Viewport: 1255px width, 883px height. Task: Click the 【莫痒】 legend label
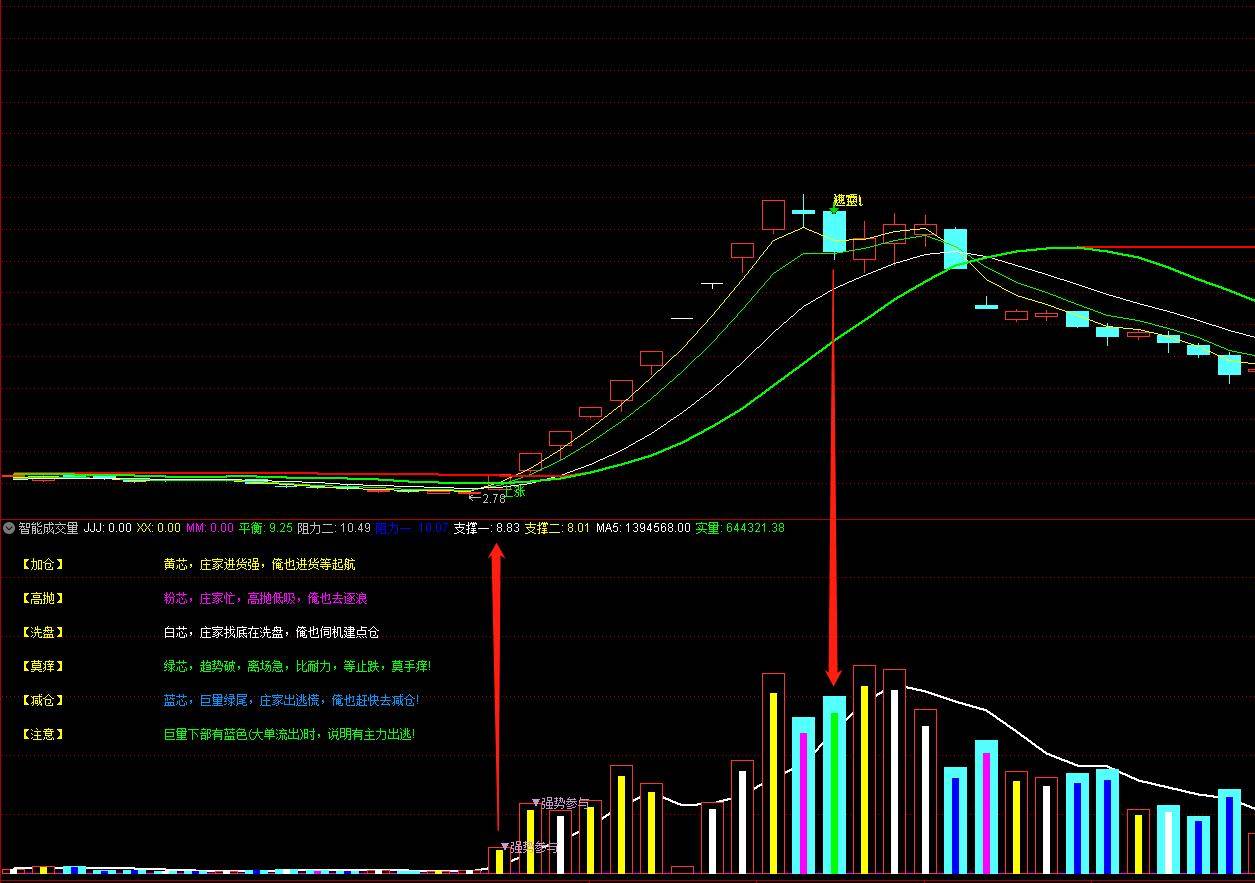(x=43, y=666)
